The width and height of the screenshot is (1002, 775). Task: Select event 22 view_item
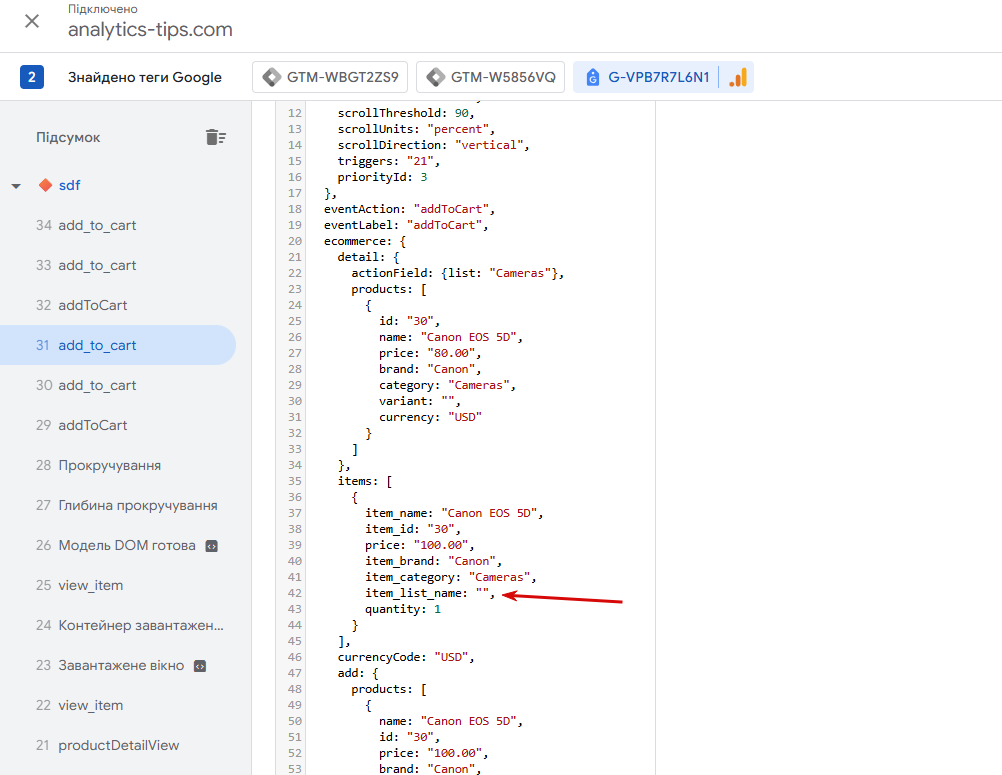(x=118, y=705)
